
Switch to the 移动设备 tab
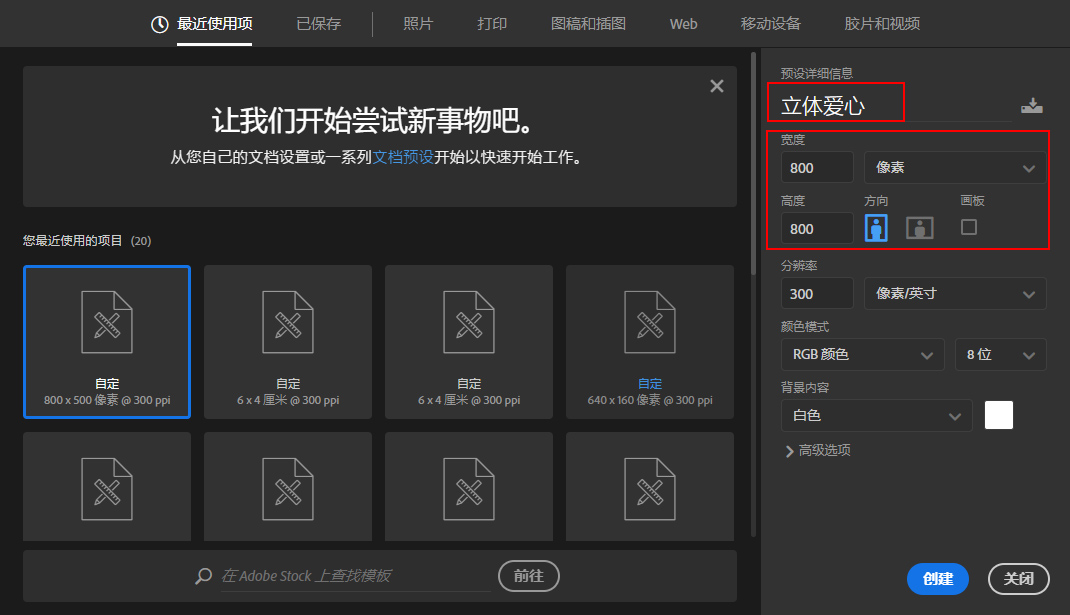[x=770, y=24]
